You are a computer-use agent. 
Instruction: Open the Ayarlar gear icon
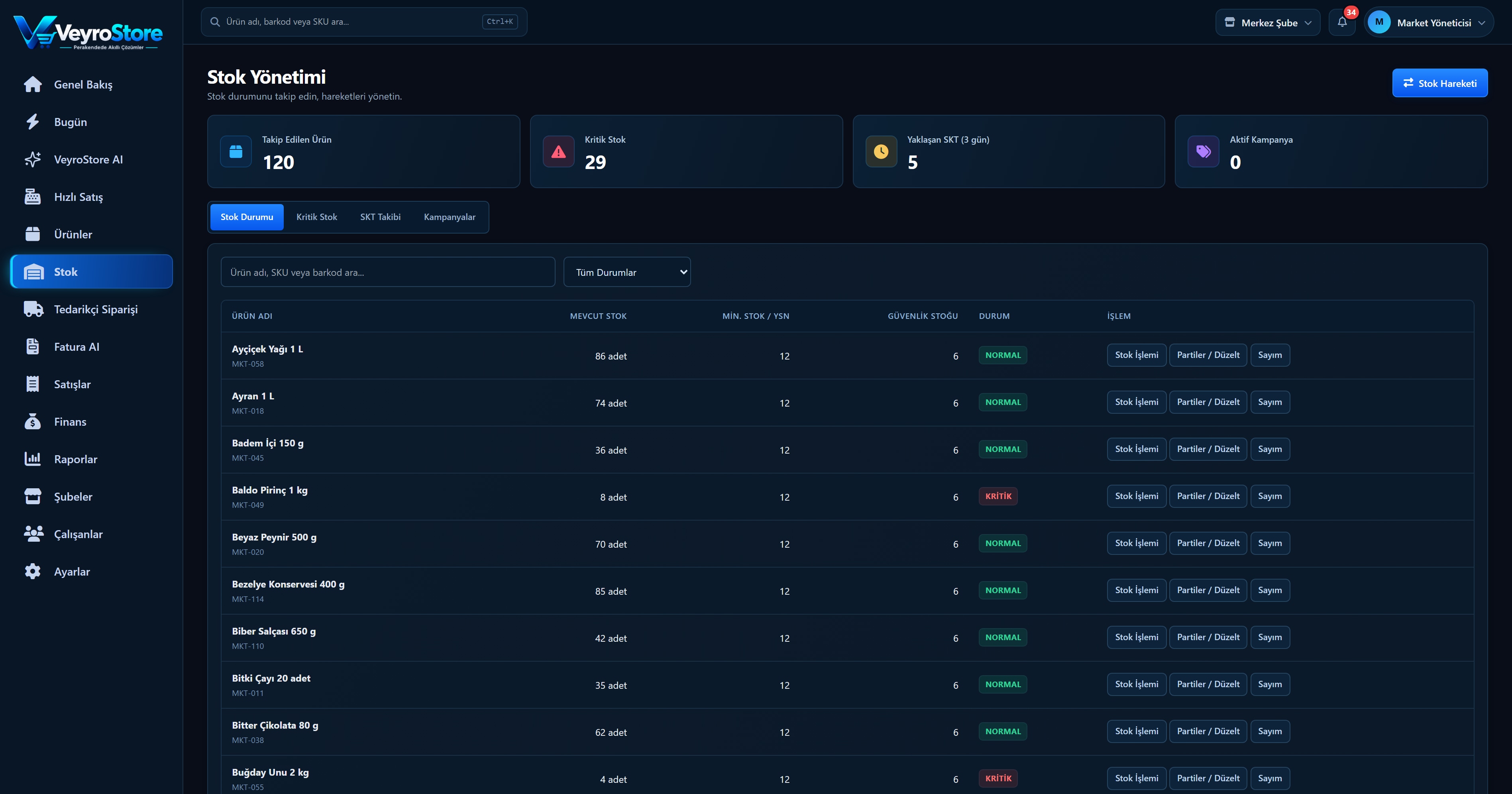pyautogui.click(x=33, y=572)
